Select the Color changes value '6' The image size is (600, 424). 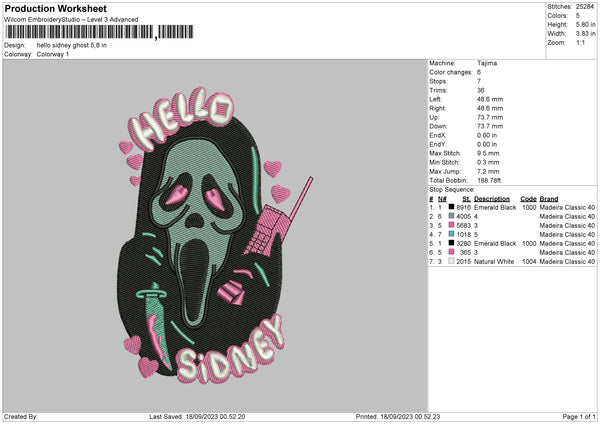[479, 72]
